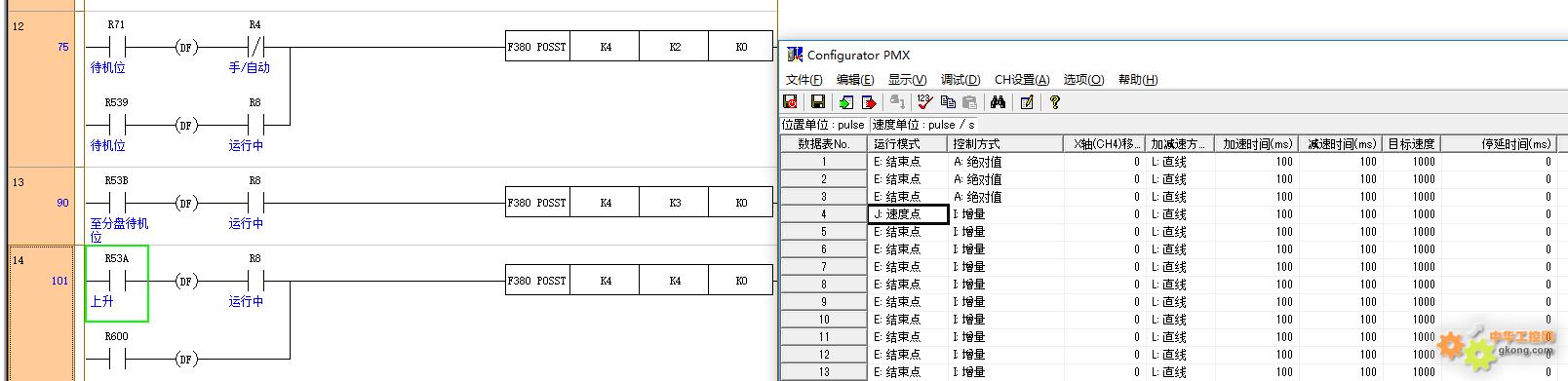Click the binoculars search icon
The width and height of the screenshot is (1568, 381).
click(998, 101)
